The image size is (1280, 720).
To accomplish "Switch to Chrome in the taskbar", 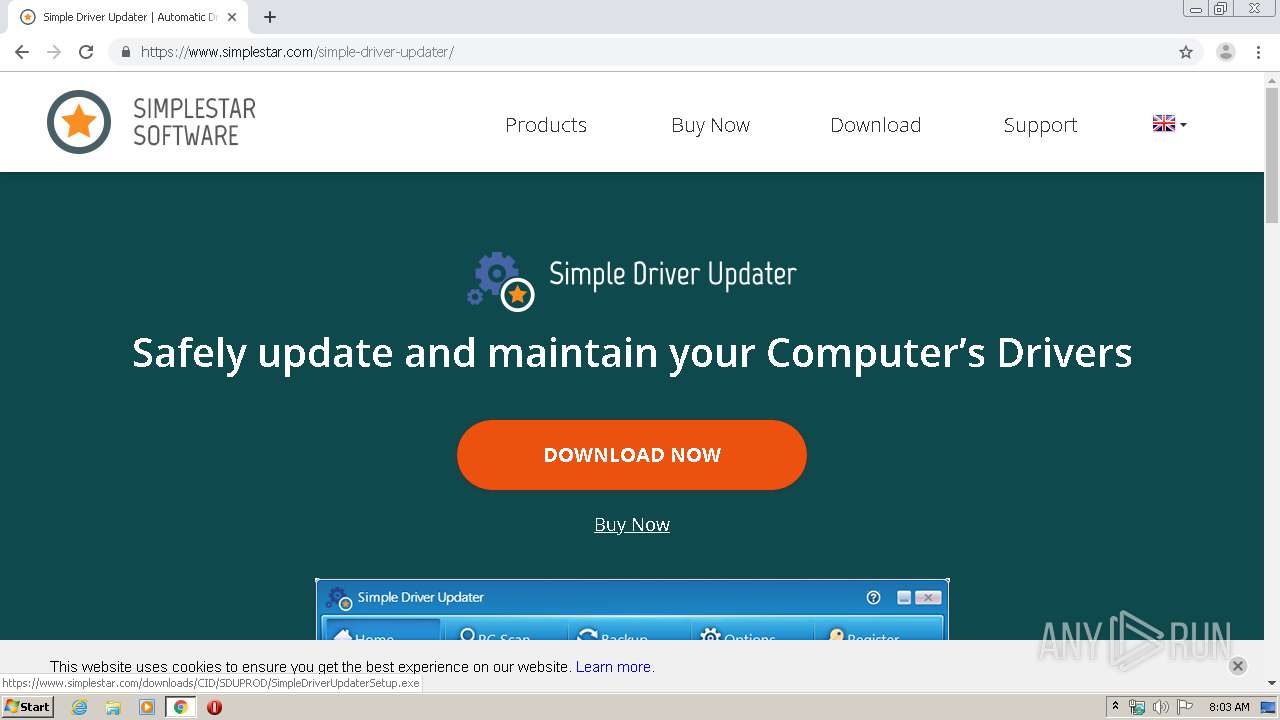I will (180, 707).
